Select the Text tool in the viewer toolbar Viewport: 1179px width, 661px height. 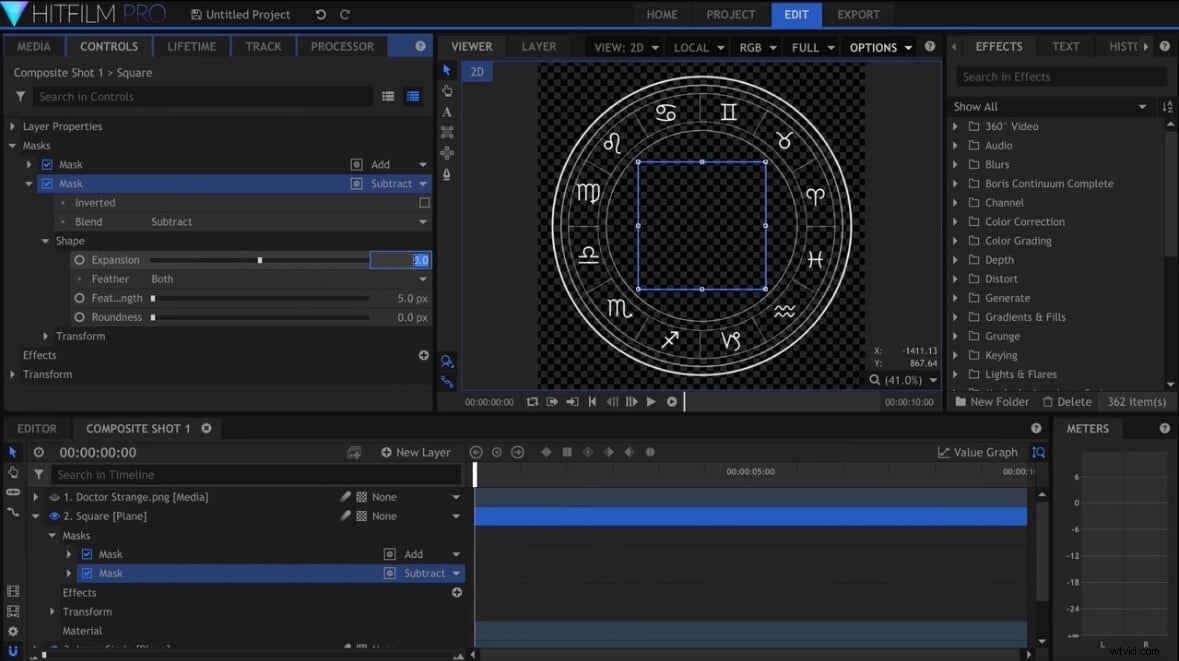click(x=447, y=112)
